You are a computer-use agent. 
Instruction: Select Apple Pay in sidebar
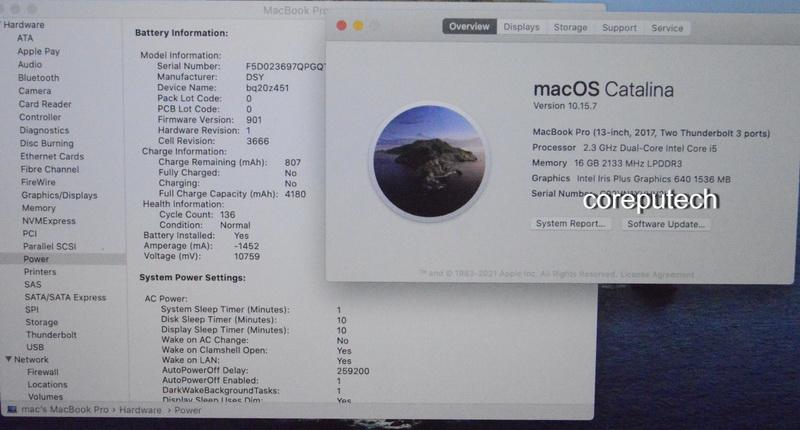(38, 51)
